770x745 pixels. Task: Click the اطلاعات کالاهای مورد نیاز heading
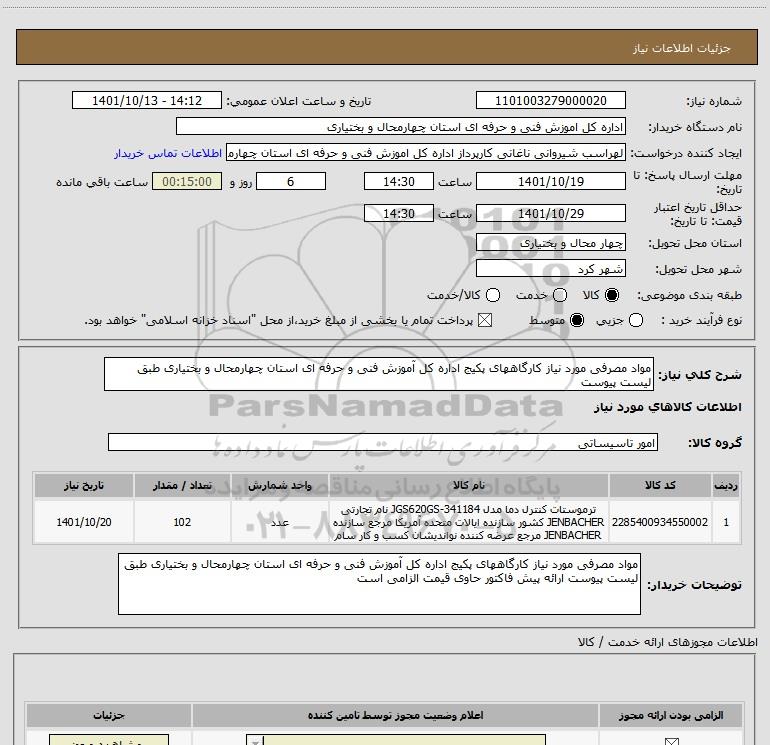(668, 407)
